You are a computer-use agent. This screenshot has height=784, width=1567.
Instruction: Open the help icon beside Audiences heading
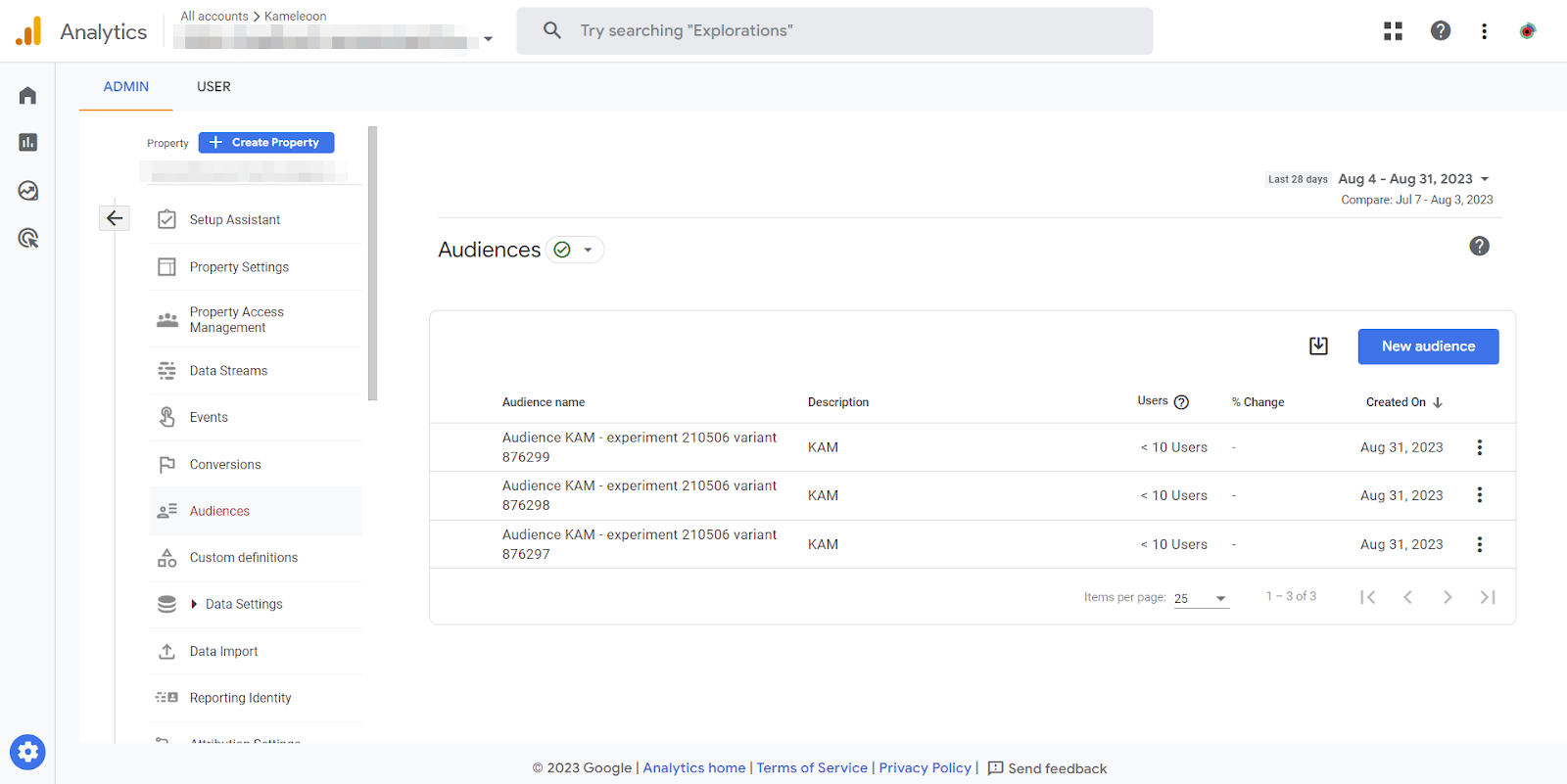1479,247
